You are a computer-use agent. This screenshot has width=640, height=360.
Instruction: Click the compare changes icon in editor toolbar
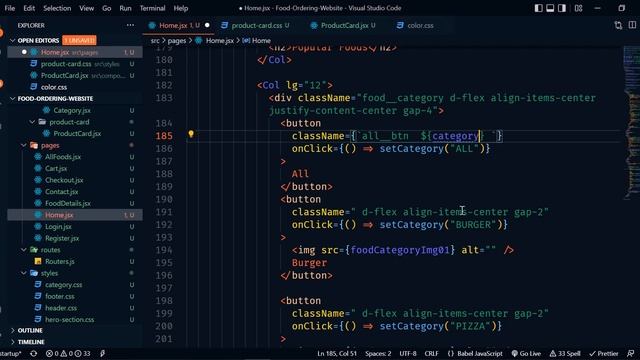[x=618, y=25]
